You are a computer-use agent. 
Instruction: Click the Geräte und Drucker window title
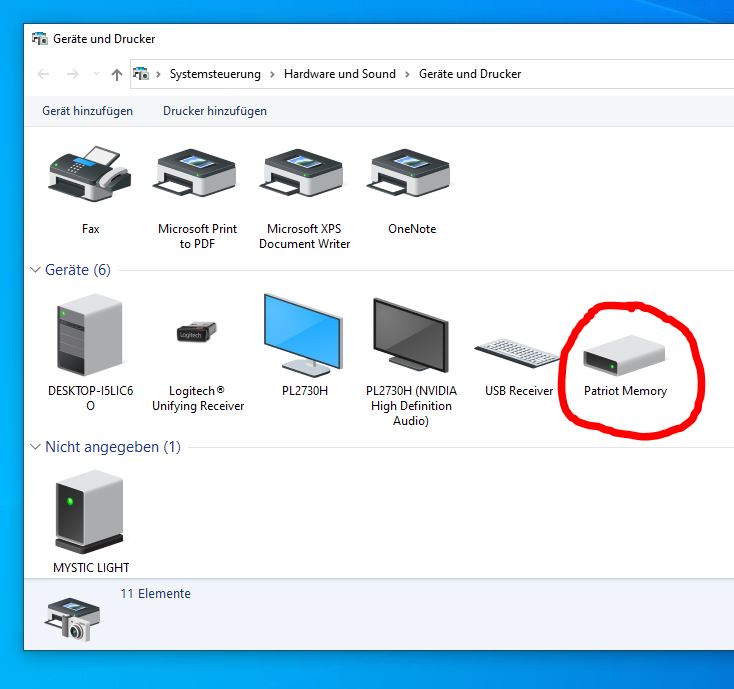104,39
